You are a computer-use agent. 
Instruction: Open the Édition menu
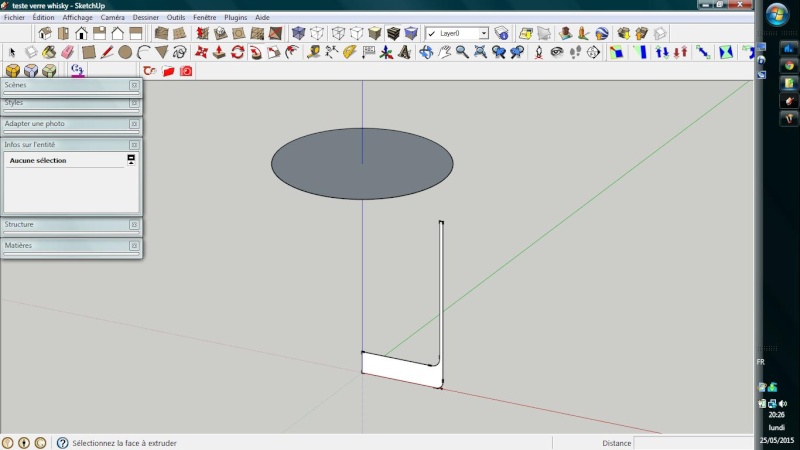coord(43,17)
